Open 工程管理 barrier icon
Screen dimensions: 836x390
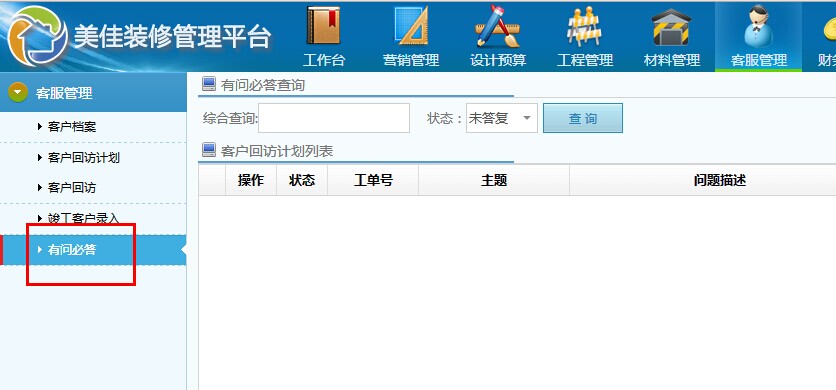[x=584, y=27]
